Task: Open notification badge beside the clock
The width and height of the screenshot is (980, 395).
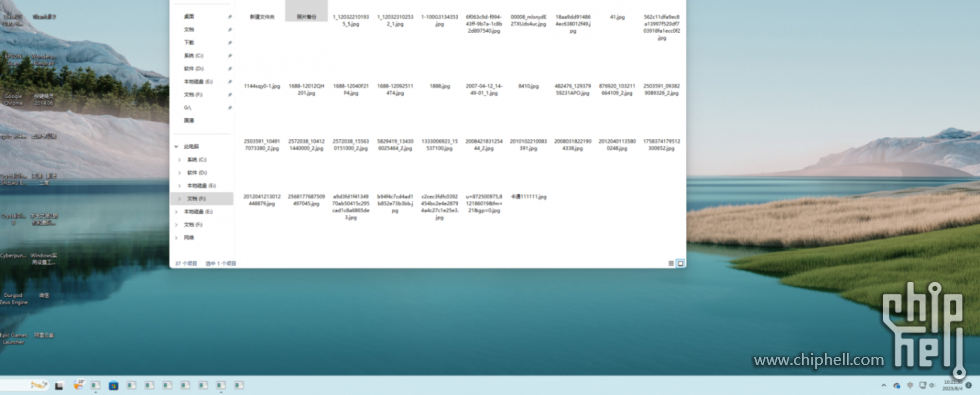Action: (x=969, y=385)
